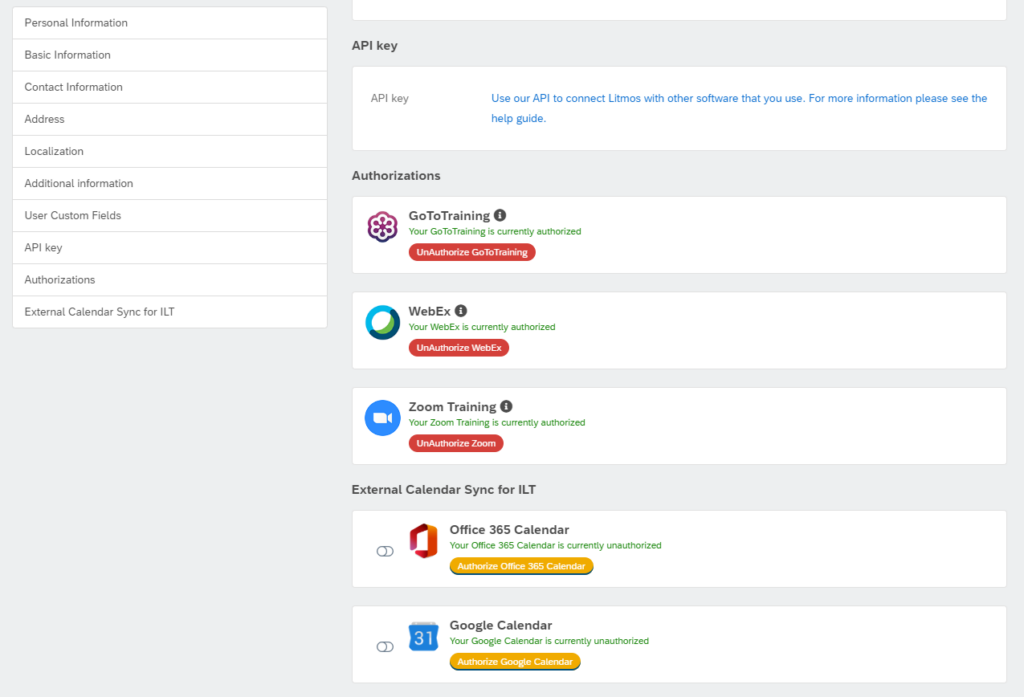The width and height of the screenshot is (1024, 697).
Task: Open info icon next to GoToTraining
Action: coord(500,215)
